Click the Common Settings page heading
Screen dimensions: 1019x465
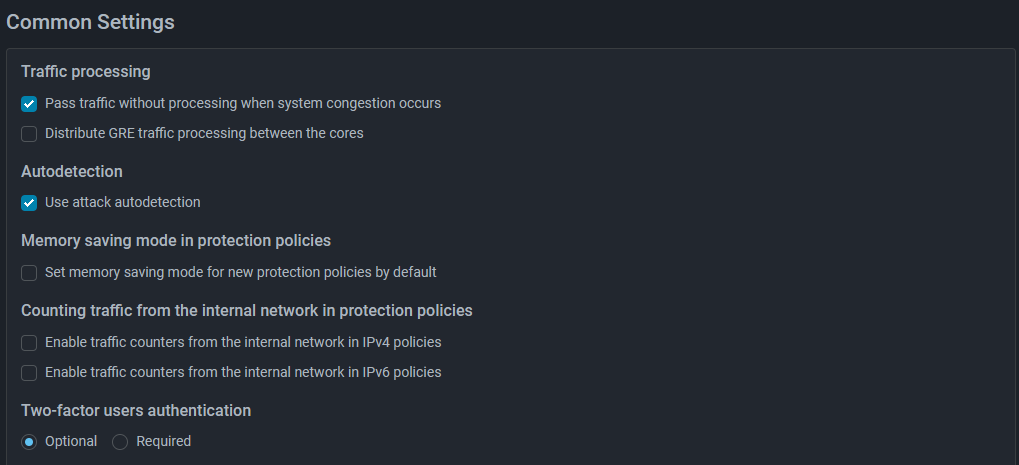(90, 22)
